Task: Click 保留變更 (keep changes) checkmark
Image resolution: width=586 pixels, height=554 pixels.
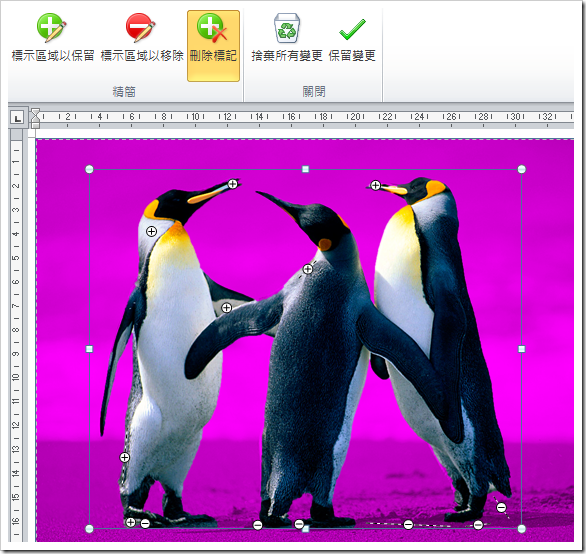Action: (x=352, y=37)
